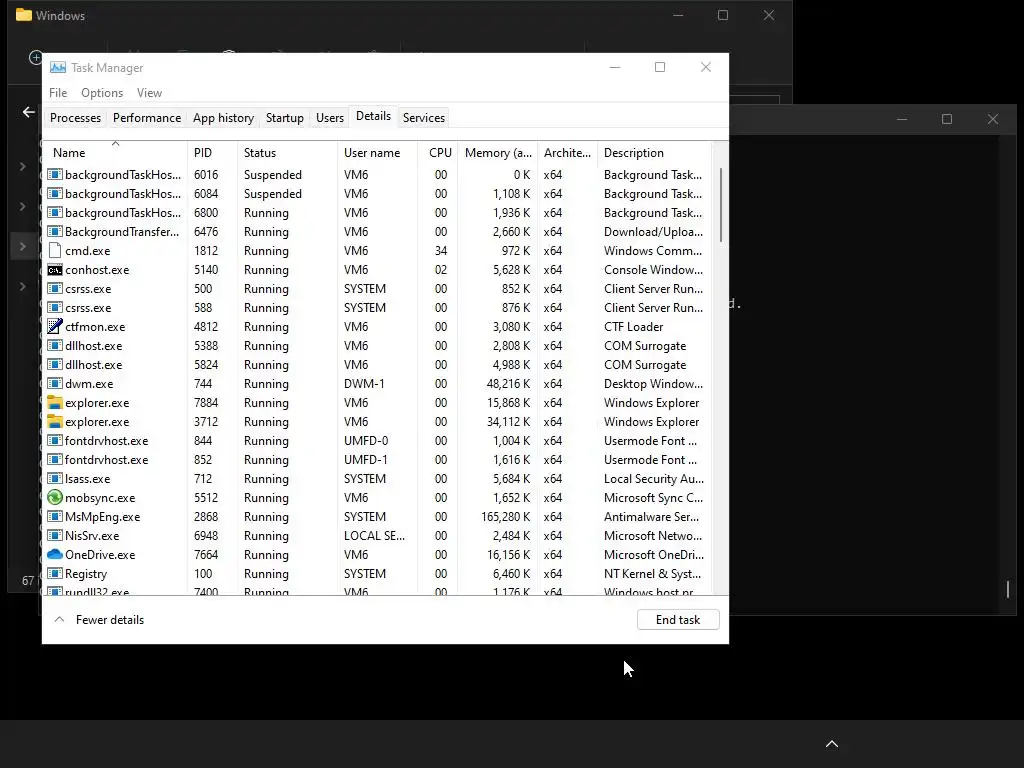Sort by the CPU column header
Screen dimensions: 1024x768
click(x=438, y=153)
